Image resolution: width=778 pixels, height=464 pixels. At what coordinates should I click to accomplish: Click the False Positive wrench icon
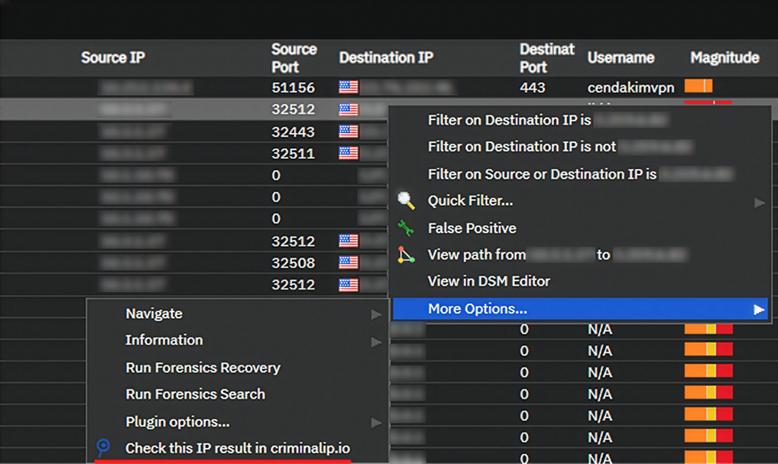405,228
